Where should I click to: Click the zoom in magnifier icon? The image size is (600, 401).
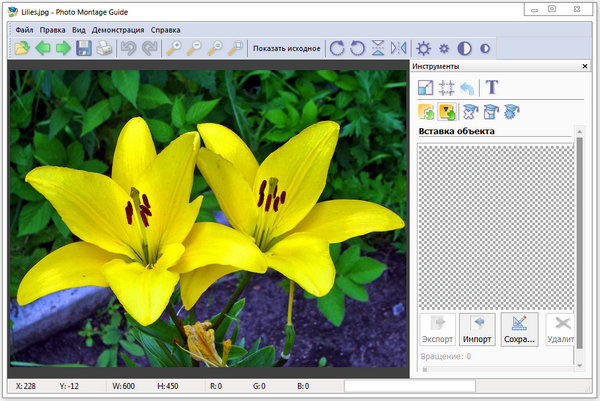tap(174, 48)
